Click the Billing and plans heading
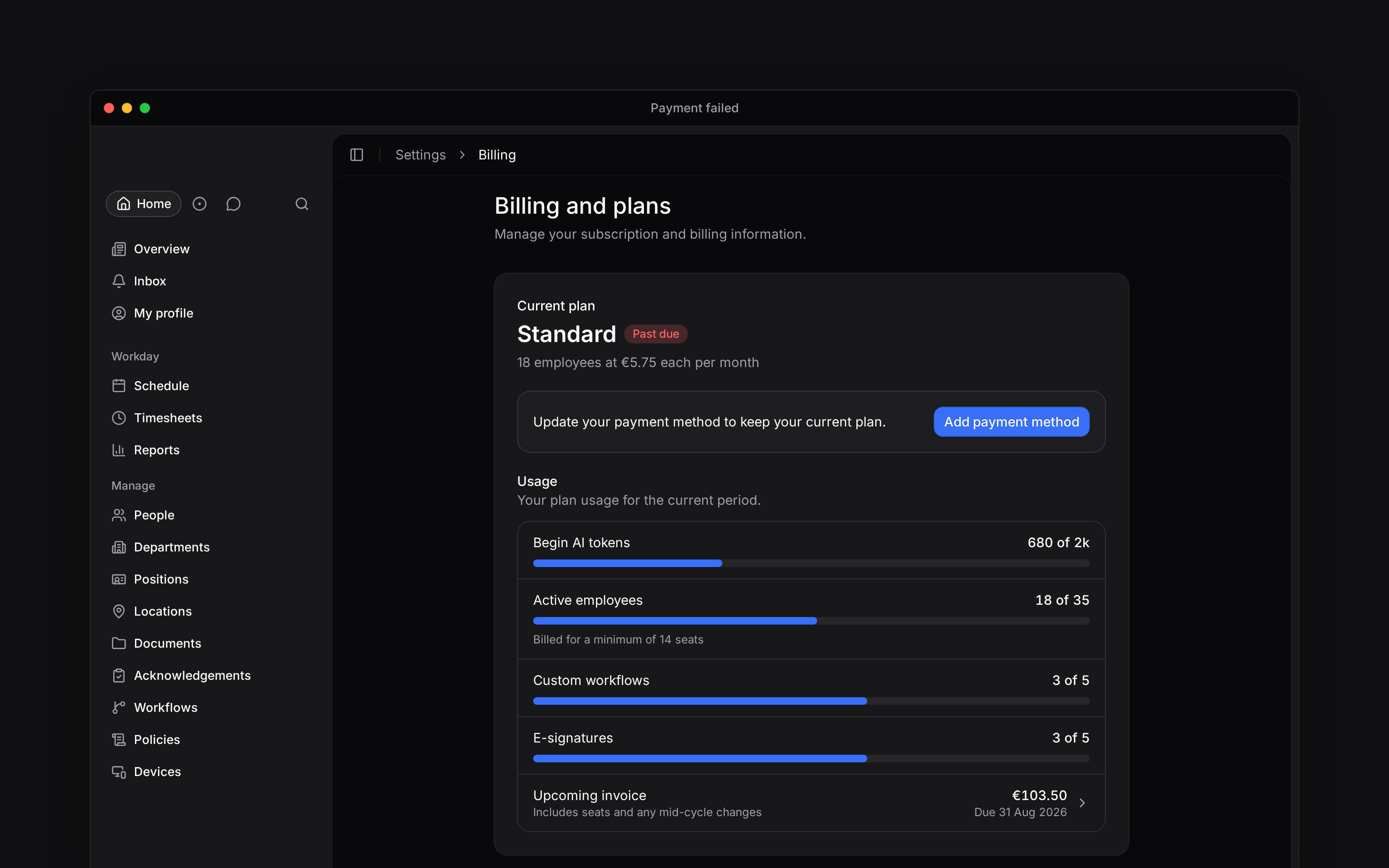Image resolution: width=1389 pixels, height=868 pixels. (583, 206)
